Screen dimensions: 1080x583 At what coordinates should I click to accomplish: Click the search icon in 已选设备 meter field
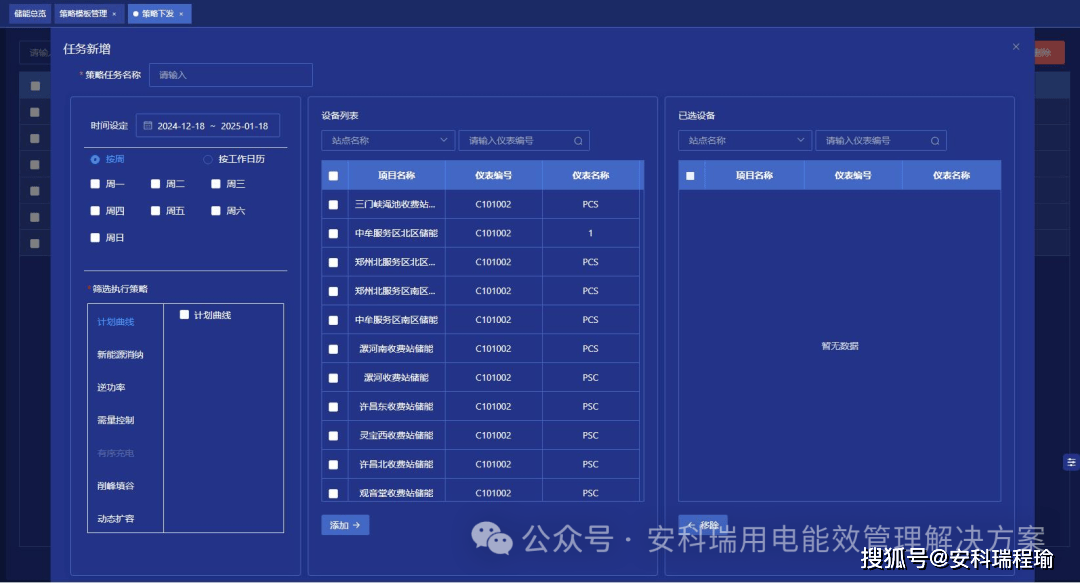pos(935,141)
